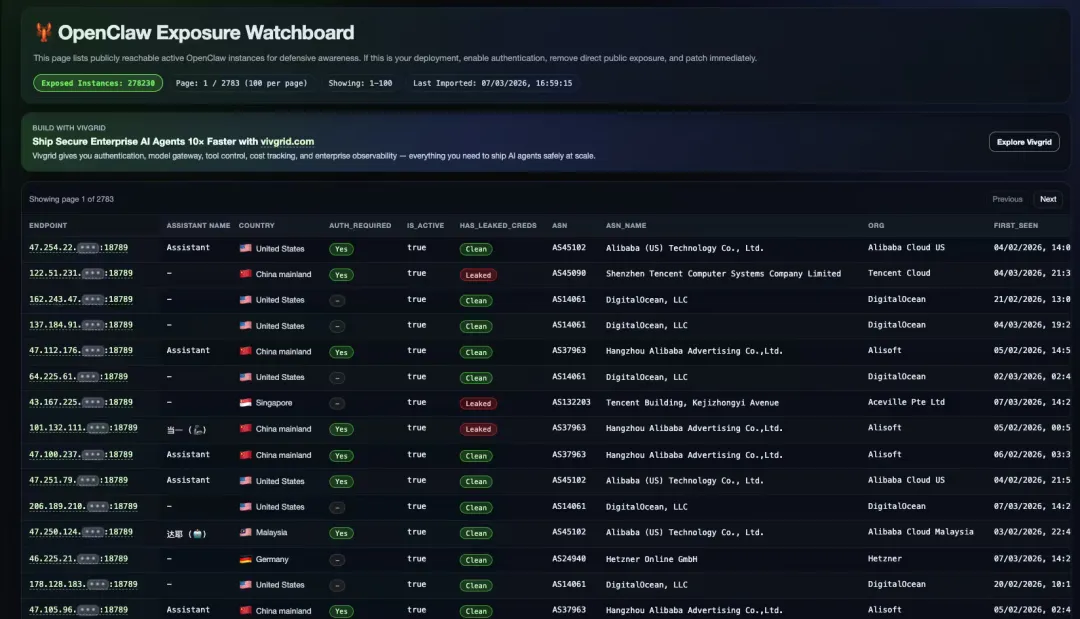This screenshot has height=619, width=1080.
Task: Click the Leaked badge in the Shenzhen Tencent row
Action: (478, 275)
